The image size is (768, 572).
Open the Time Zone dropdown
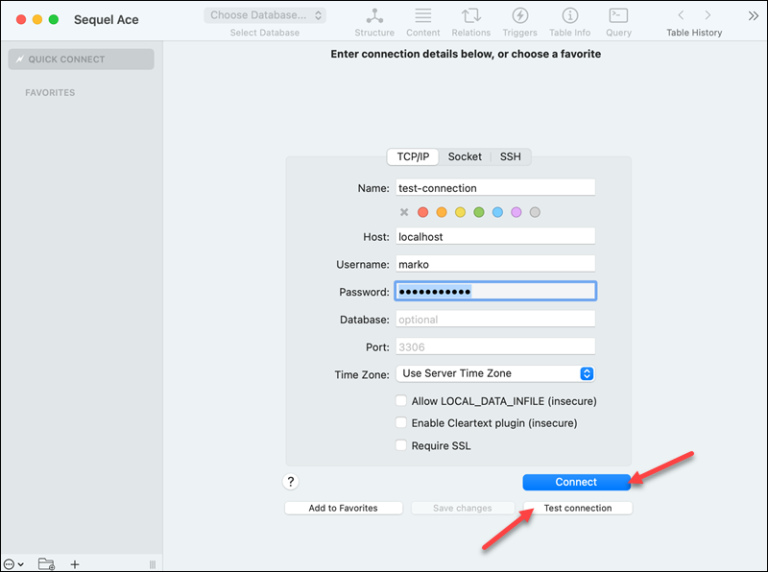click(496, 373)
